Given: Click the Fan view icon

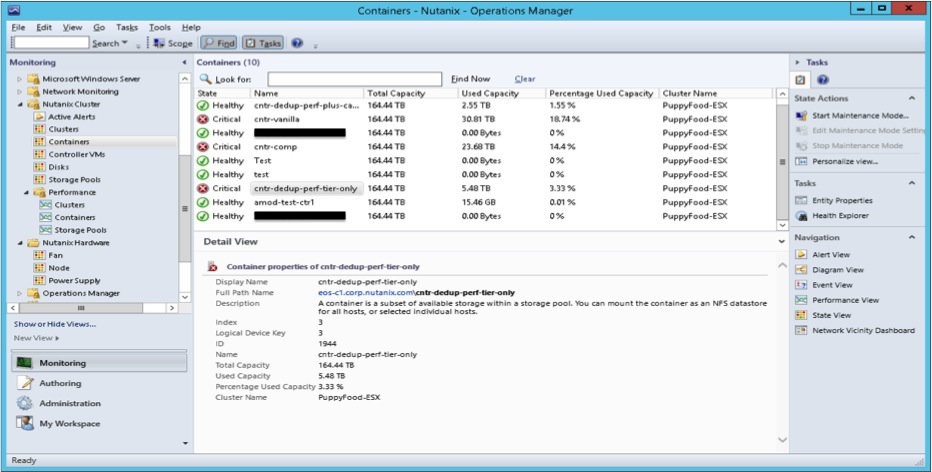Looking at the screenshot, I should [x=39, y=255].
